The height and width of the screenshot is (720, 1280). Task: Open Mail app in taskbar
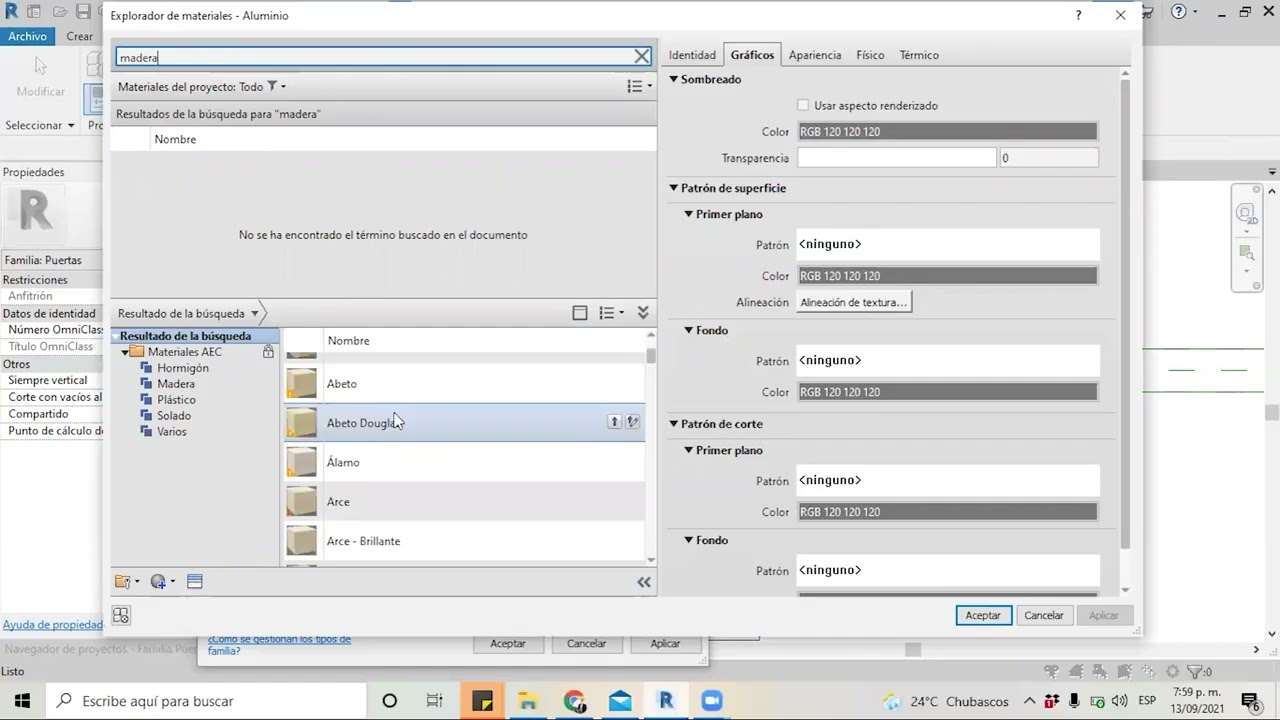pos(620,701)
